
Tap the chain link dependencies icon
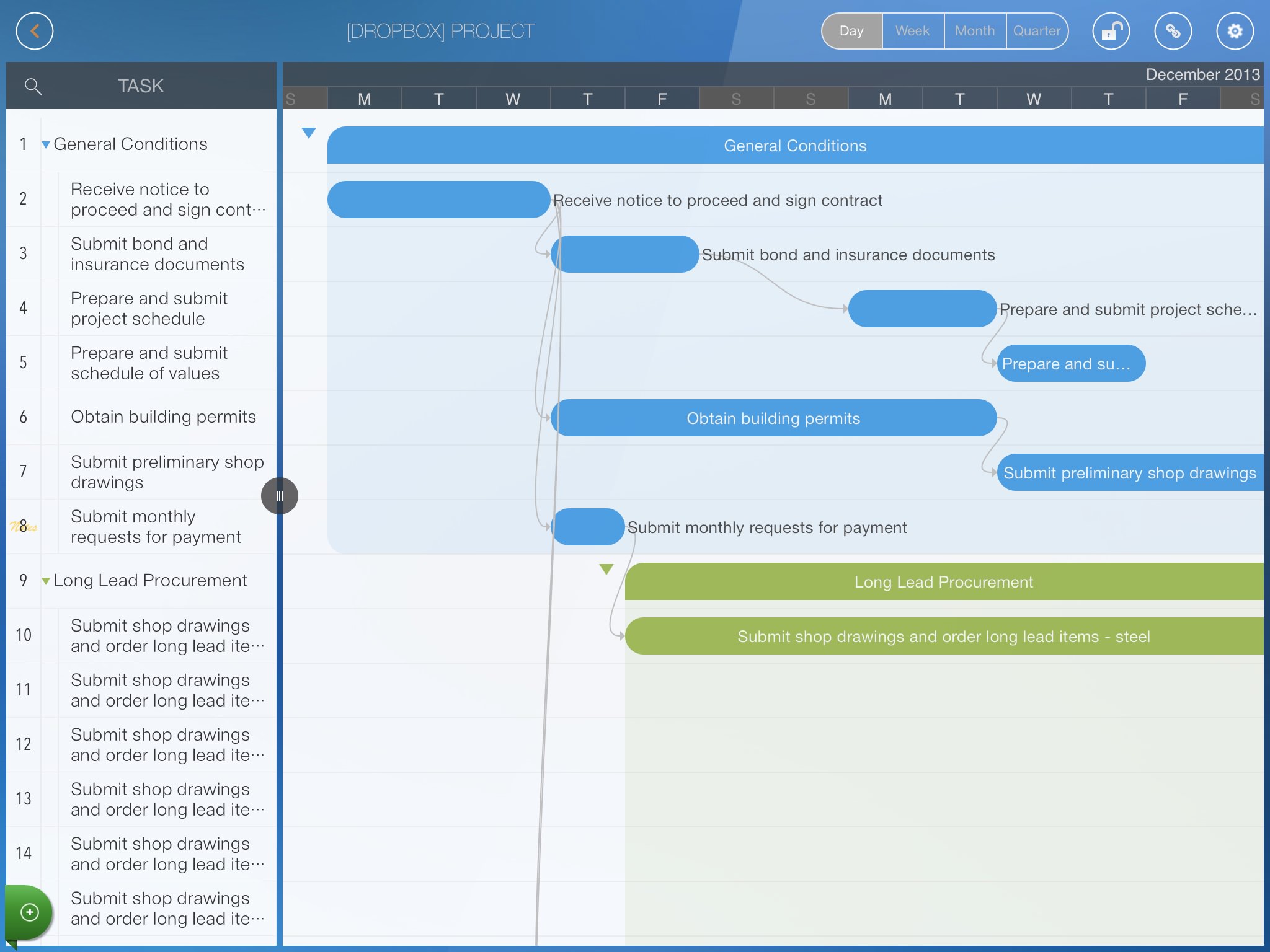(1173, 31)
